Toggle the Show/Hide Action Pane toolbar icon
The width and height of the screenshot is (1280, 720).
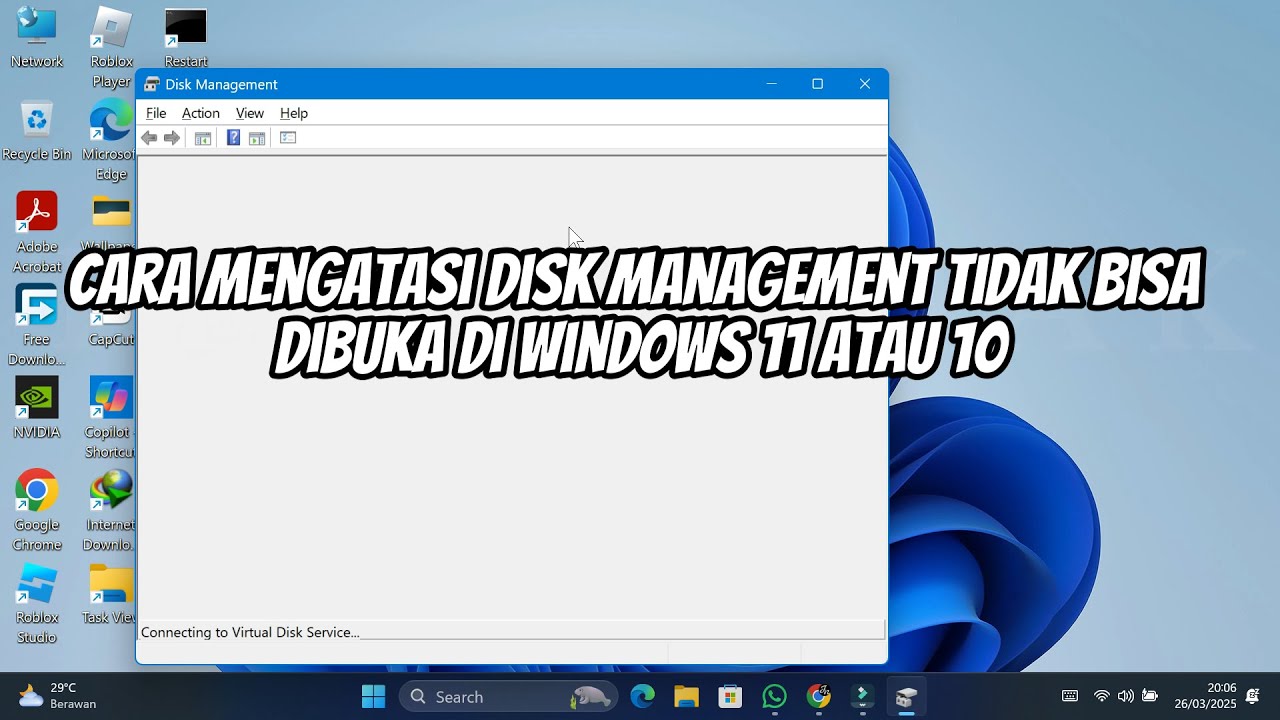click(x=257, y=138)
